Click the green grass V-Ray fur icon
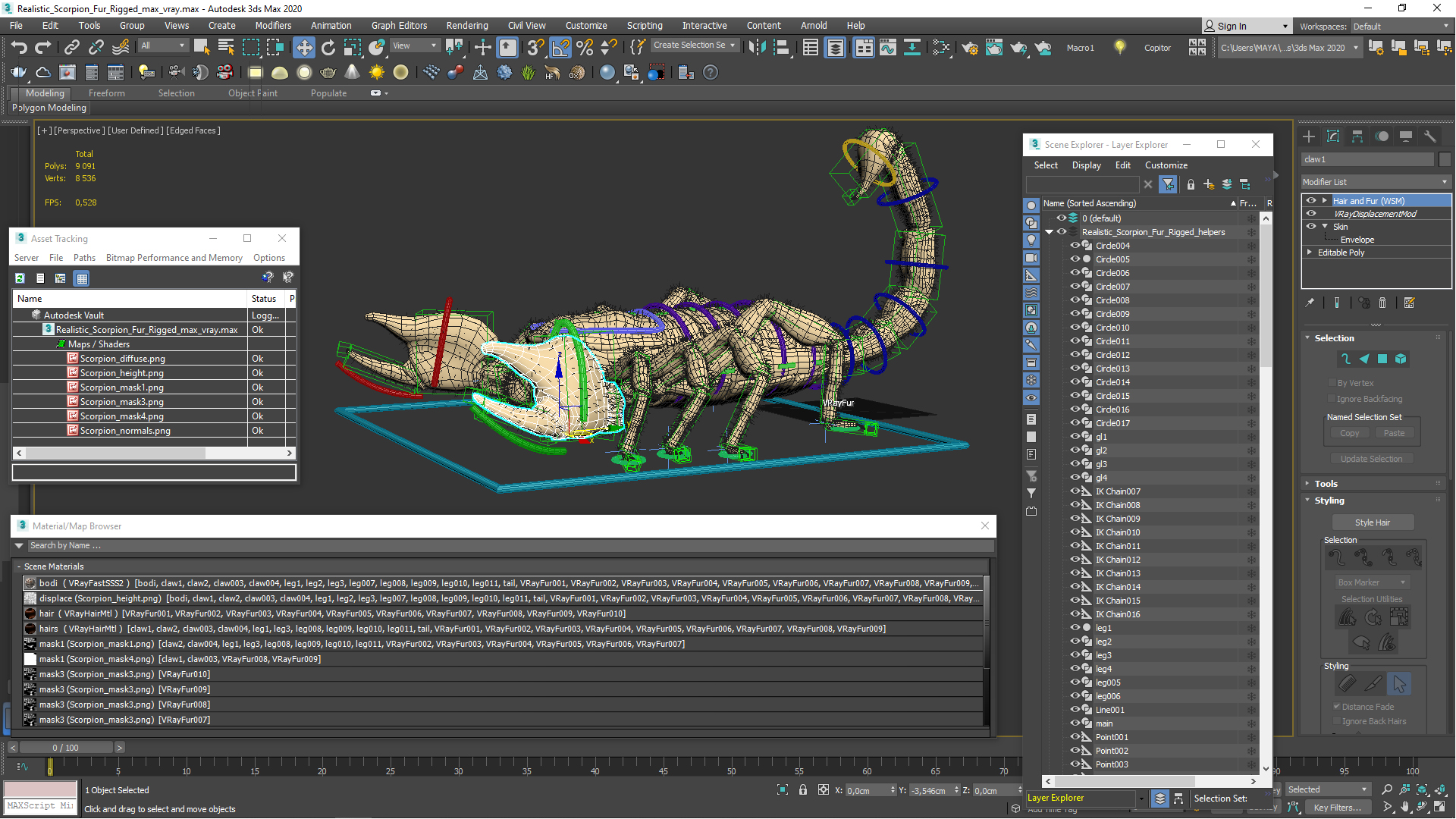Viewport: 1456px width, 819px height. click(x=529, y=73)
